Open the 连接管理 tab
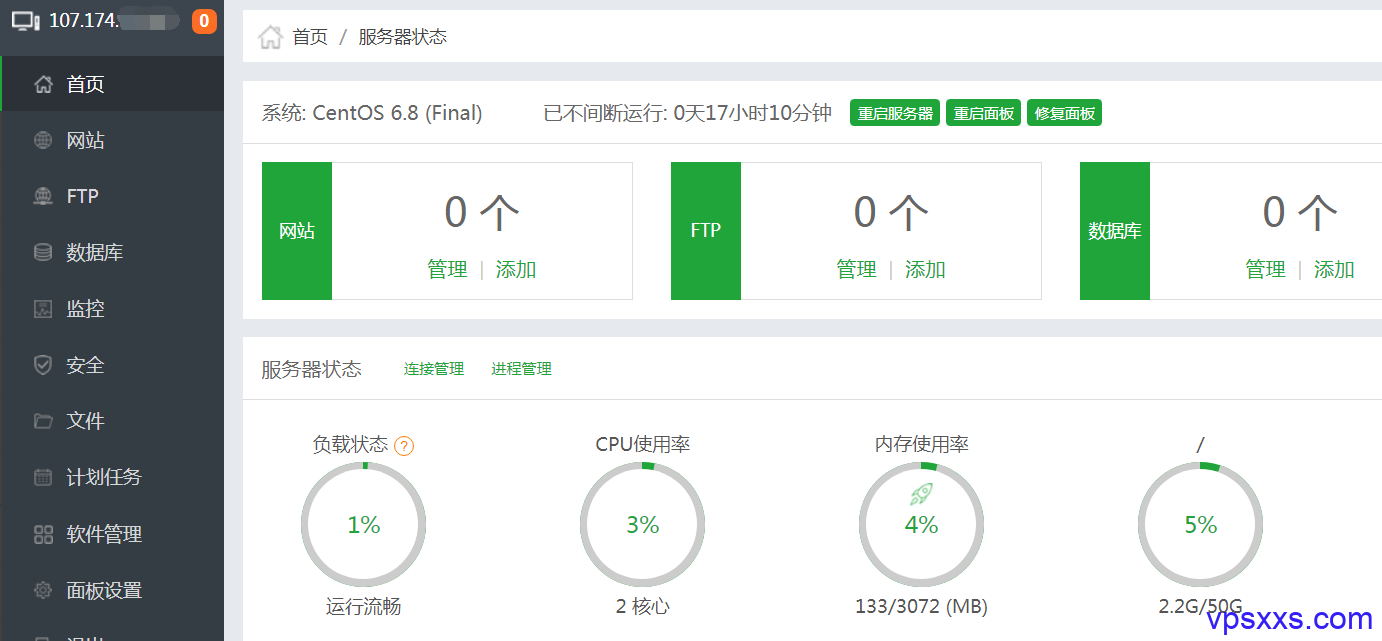1382x641 pixels. (434, 369)
